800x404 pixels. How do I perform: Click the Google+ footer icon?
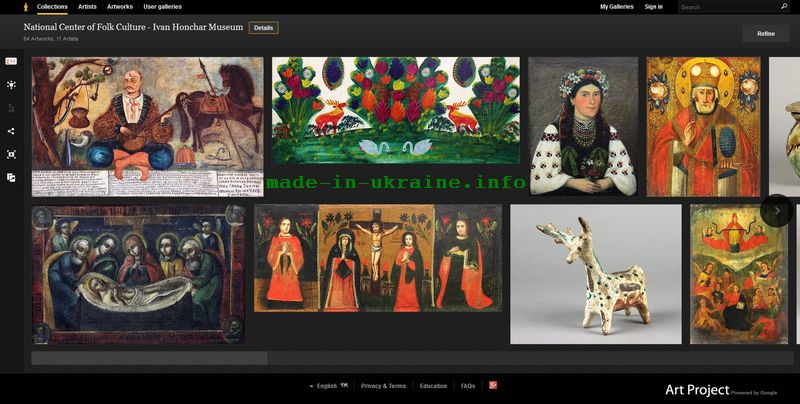click(493, 385)
